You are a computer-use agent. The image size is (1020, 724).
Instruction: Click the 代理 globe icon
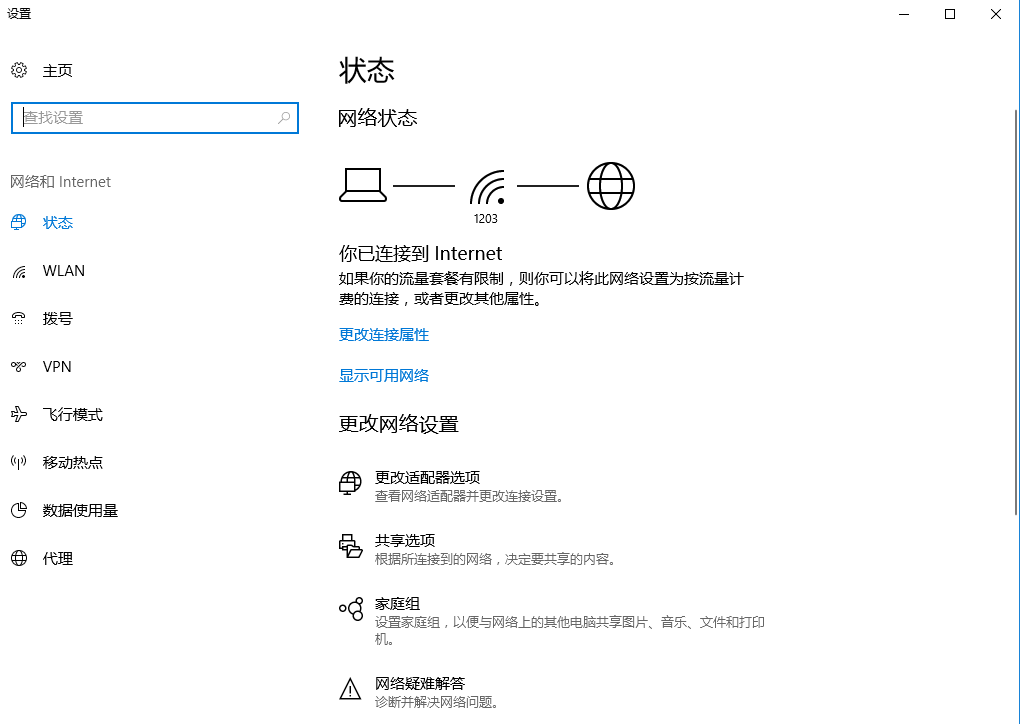coord(18,558)
